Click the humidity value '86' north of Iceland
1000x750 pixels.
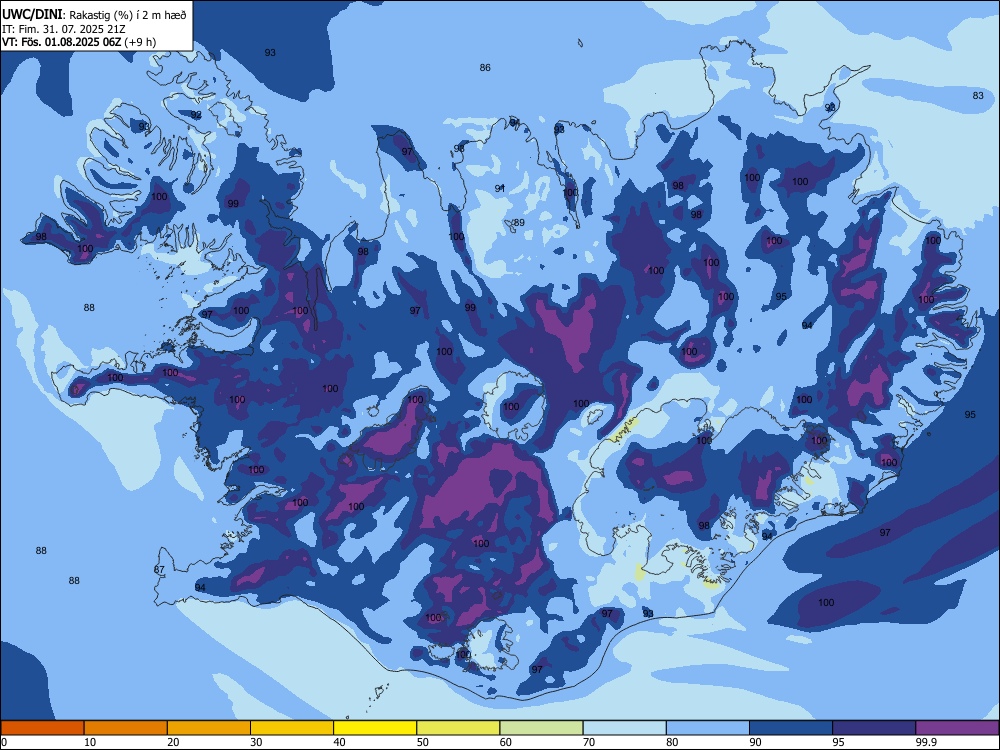coord(485,68)
